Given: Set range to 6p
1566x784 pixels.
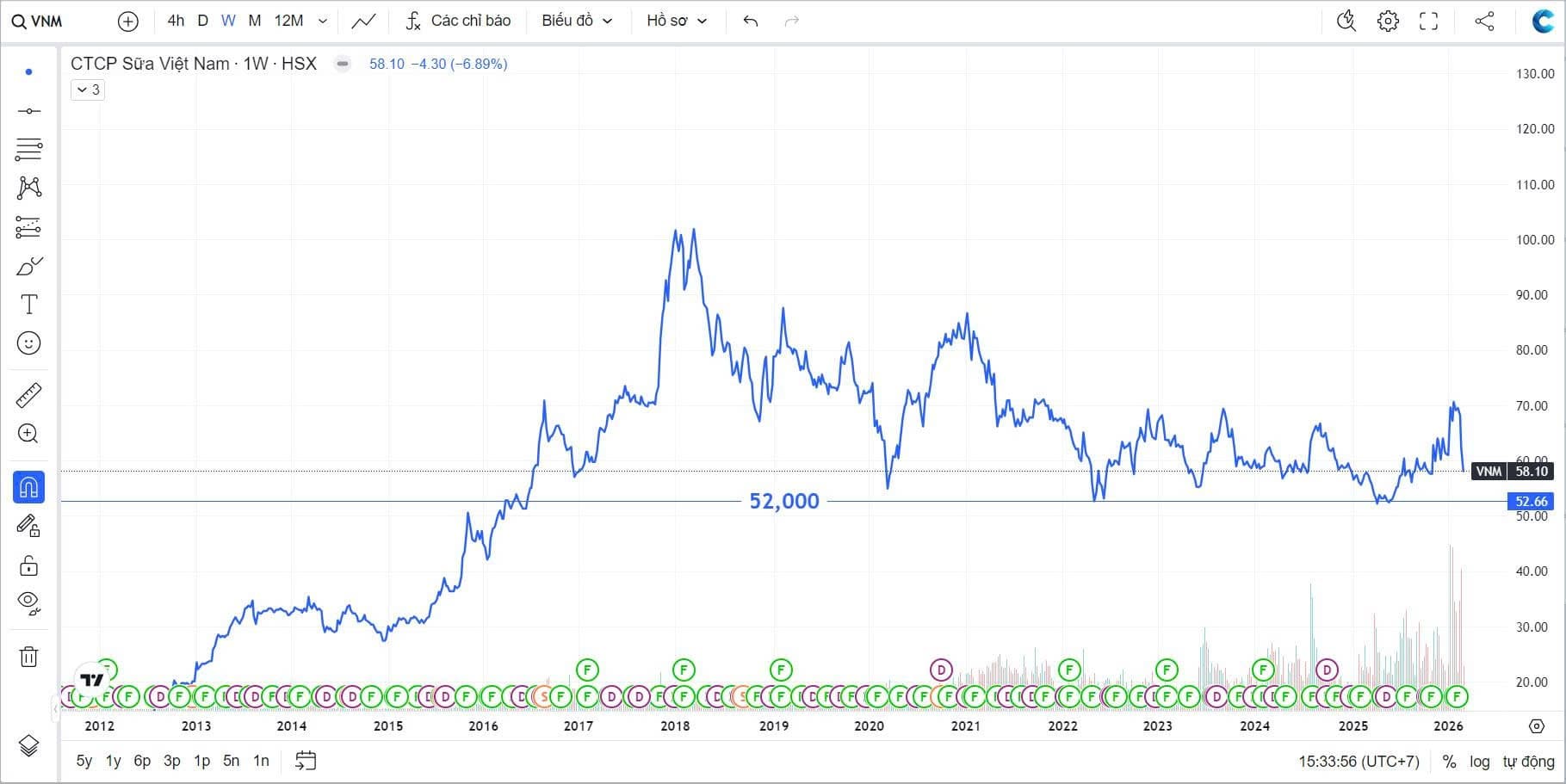Looking at the screenshot, I should 142,761.
